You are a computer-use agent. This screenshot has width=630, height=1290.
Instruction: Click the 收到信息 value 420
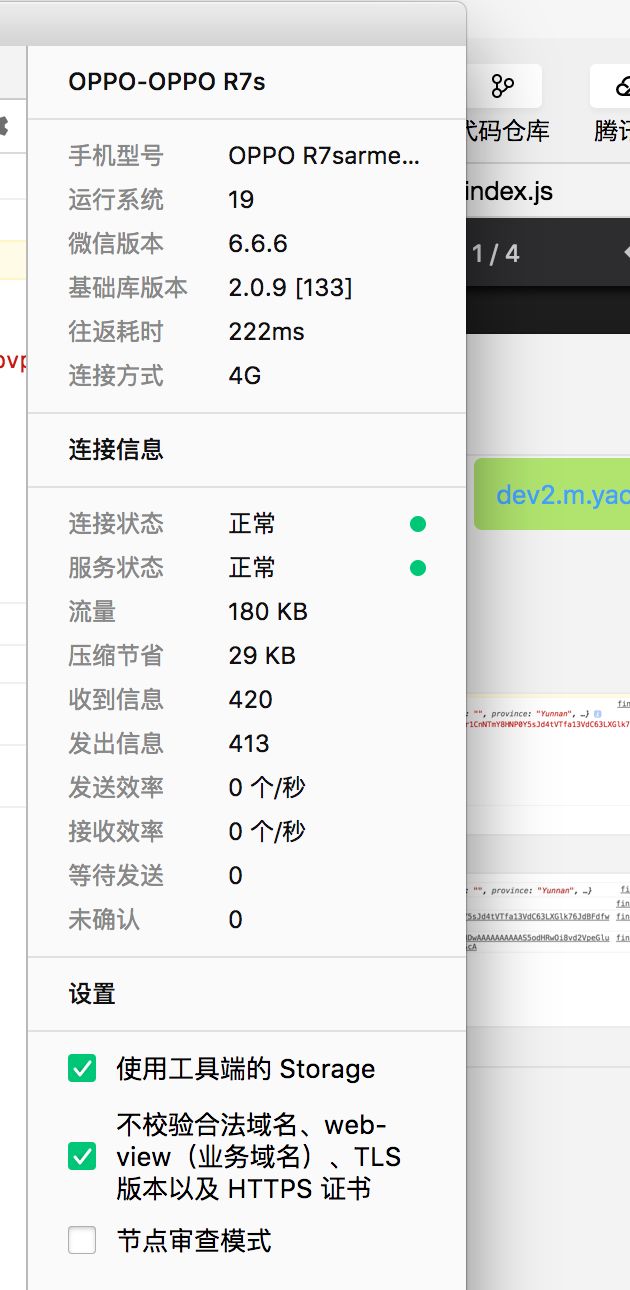coord(250,700)
